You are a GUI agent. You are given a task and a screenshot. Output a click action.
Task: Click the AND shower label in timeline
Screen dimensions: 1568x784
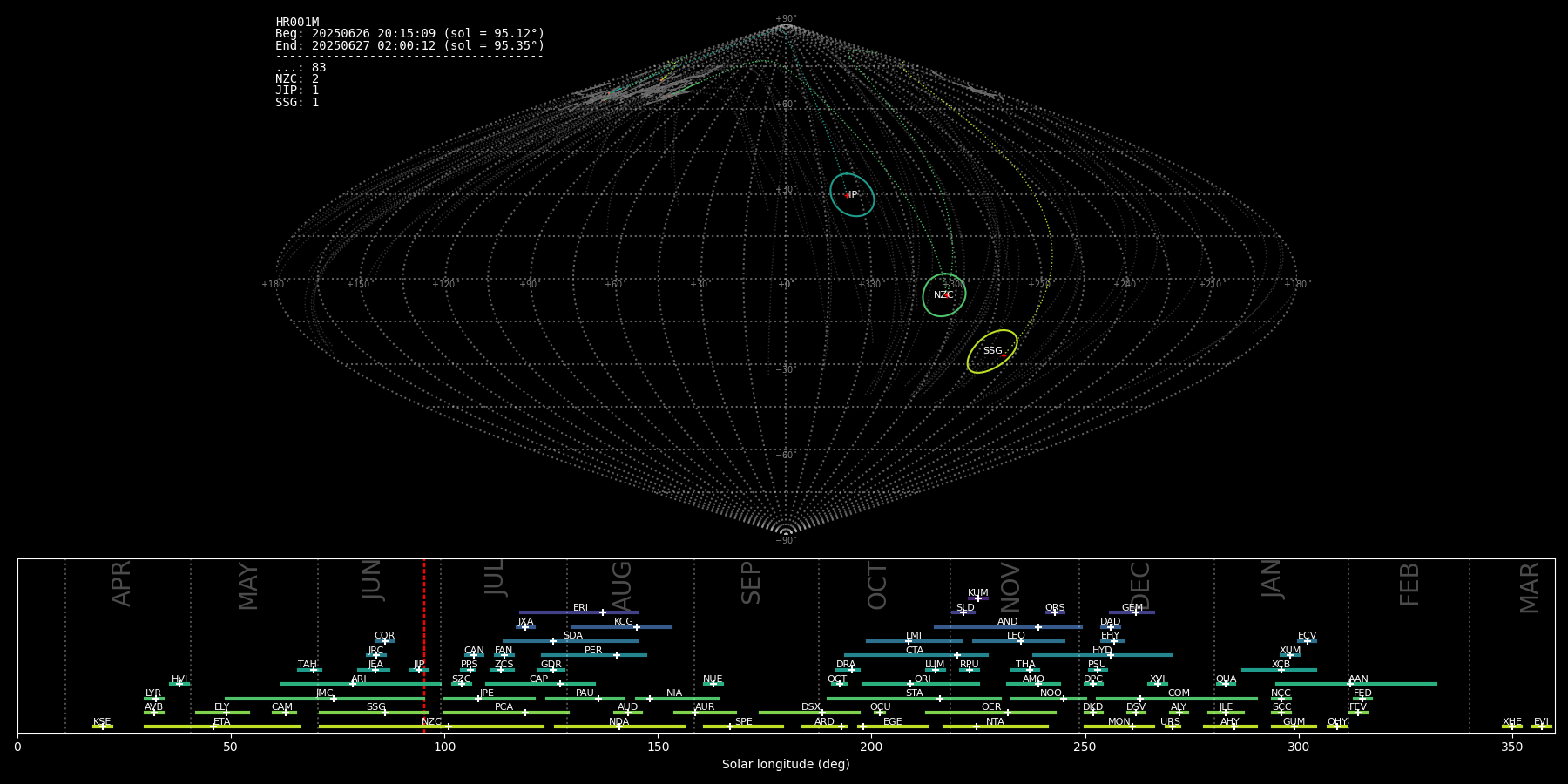coord(1007,622)
